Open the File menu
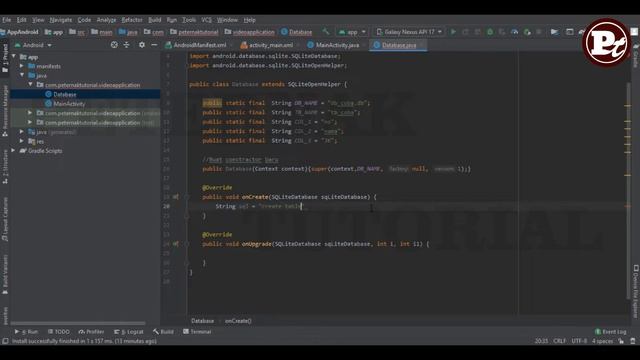640x360 pixels. 7,20
